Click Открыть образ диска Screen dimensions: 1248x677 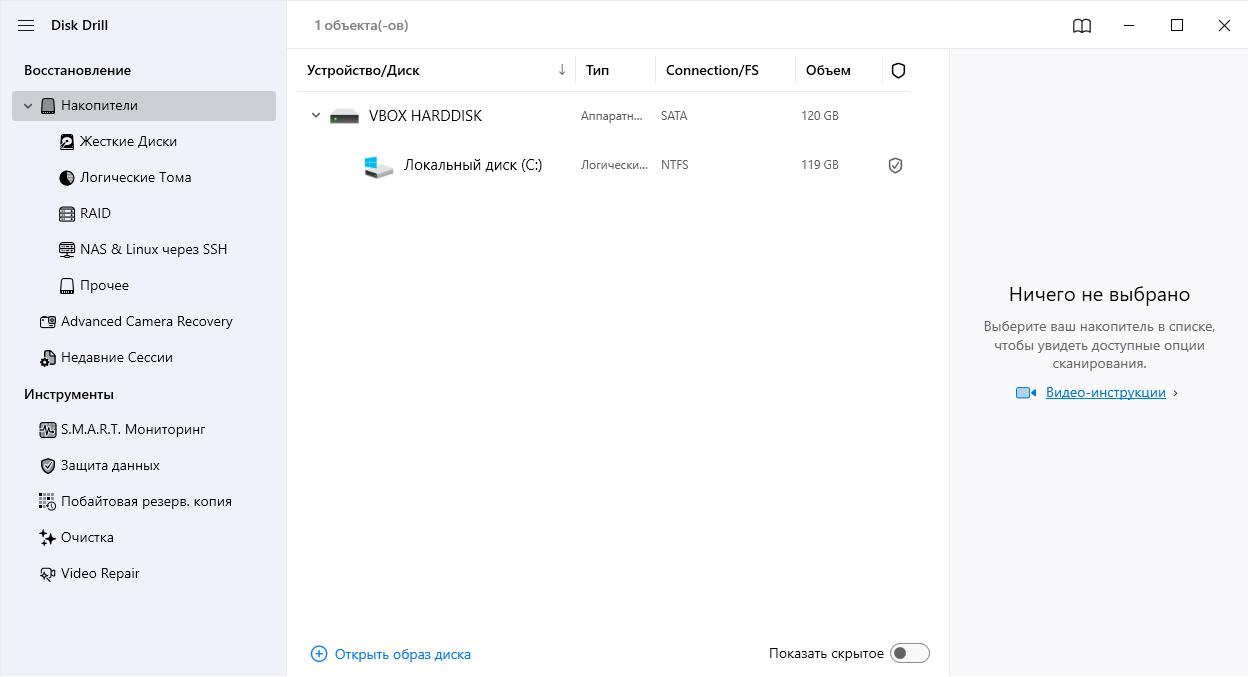[402, 654]
